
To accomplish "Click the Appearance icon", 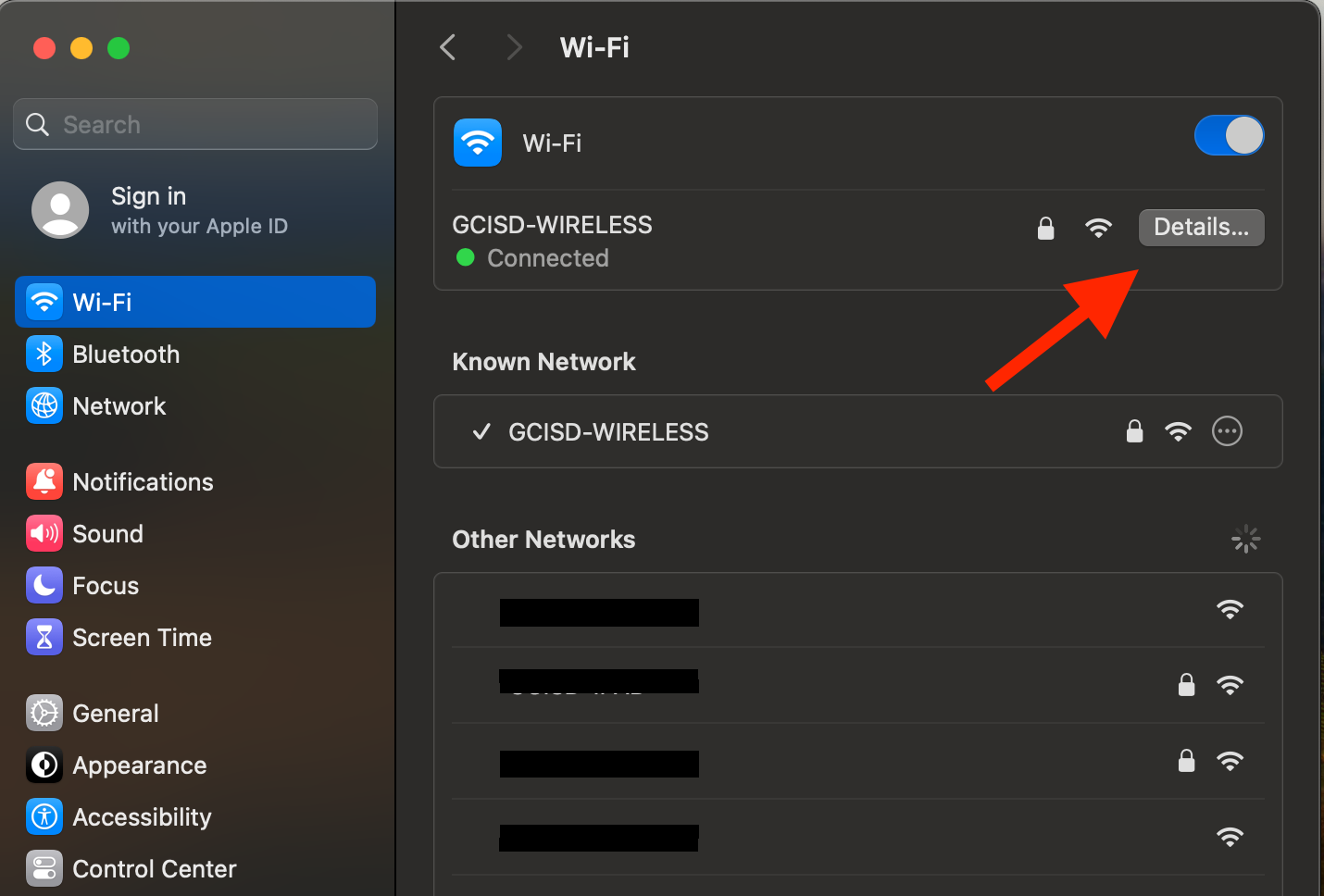I will [x=44, y=765].
